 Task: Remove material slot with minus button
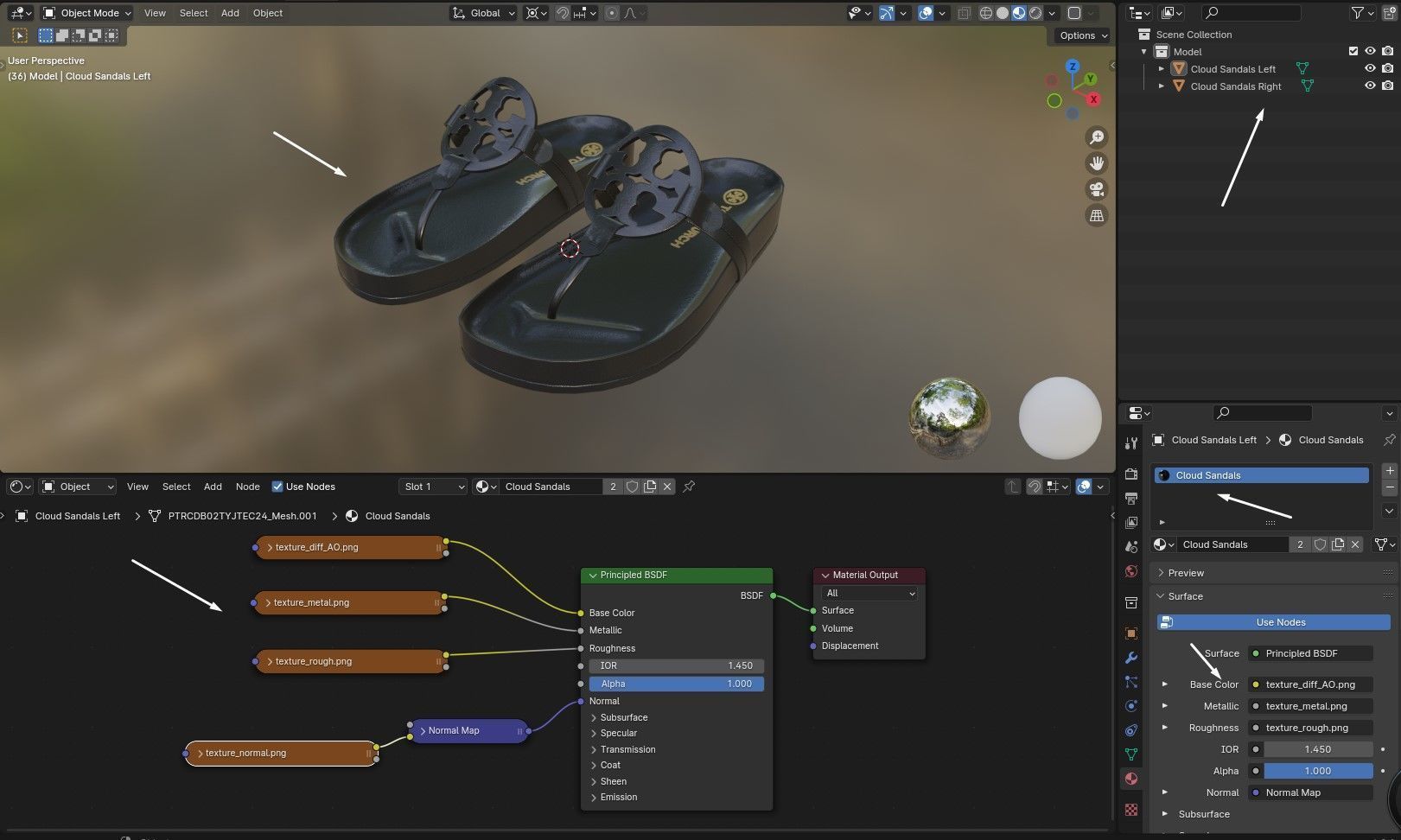(x=1390, y=488)
